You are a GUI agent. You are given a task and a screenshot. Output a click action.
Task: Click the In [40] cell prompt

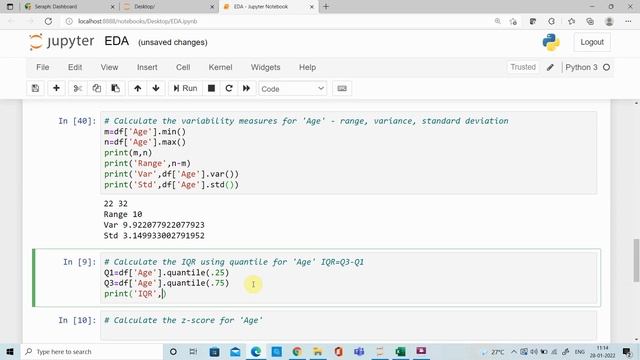(x=77, y=121)
